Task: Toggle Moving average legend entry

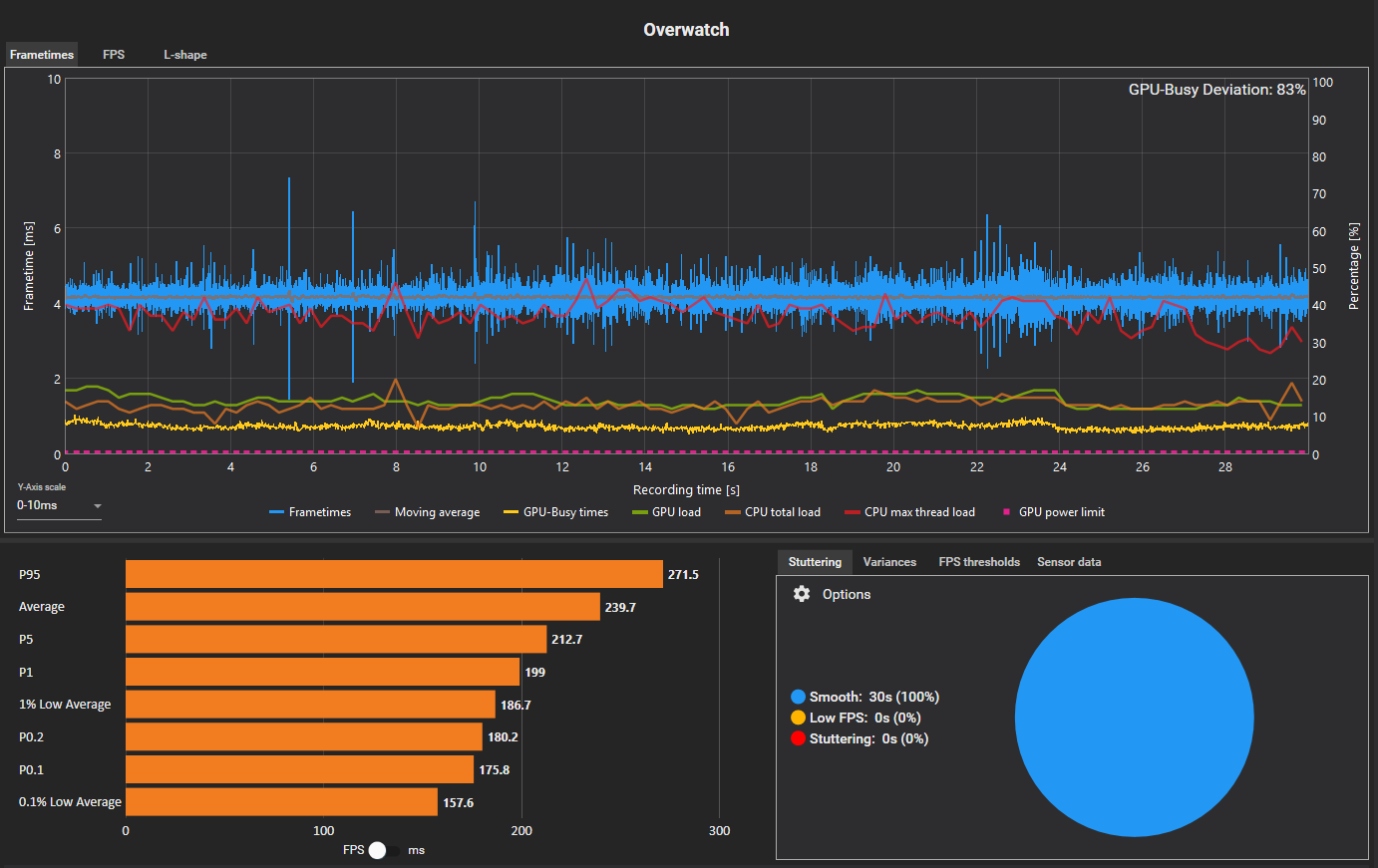Action: point(427,512)
